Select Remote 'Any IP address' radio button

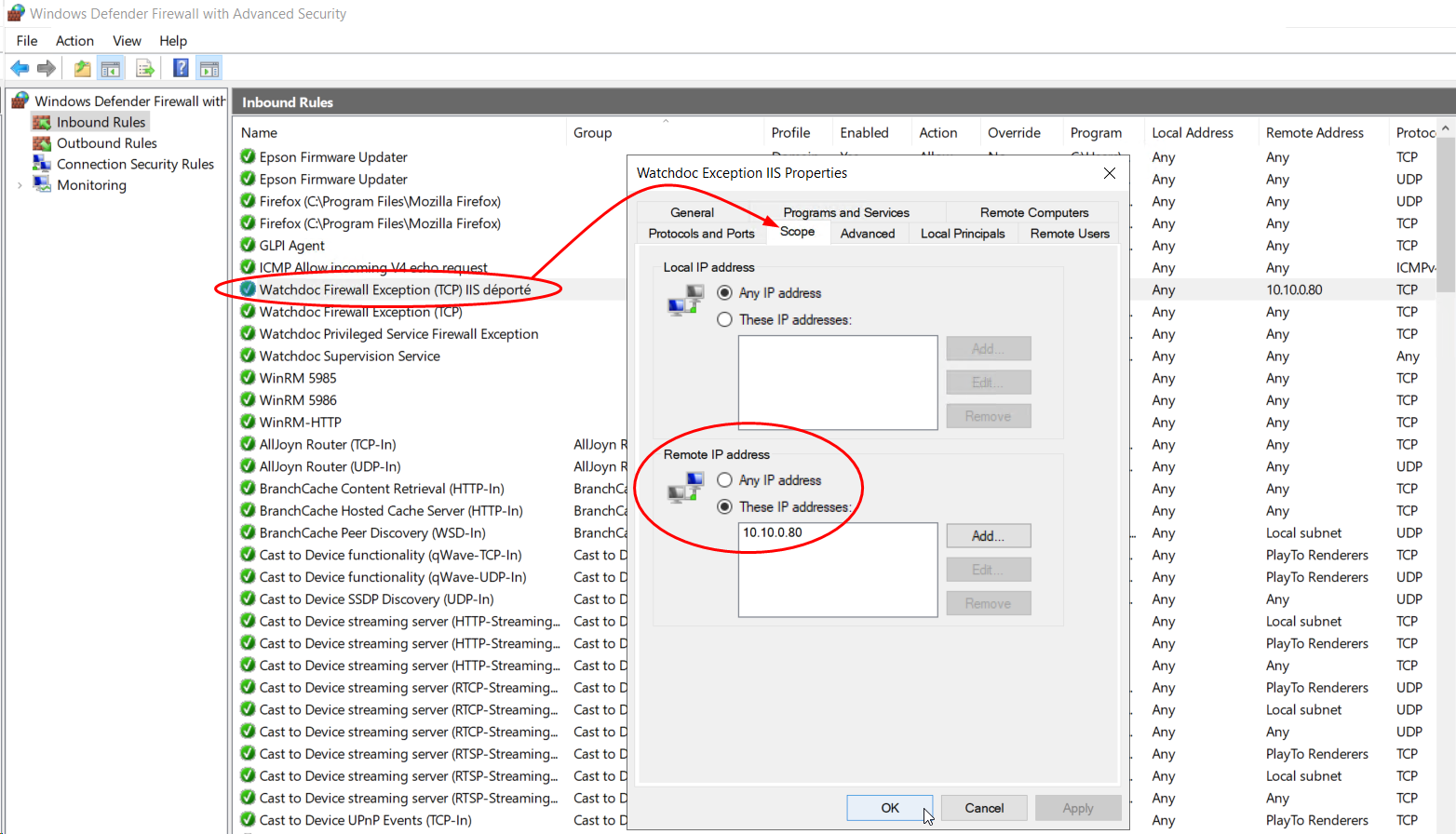click(x=724, y=480)
